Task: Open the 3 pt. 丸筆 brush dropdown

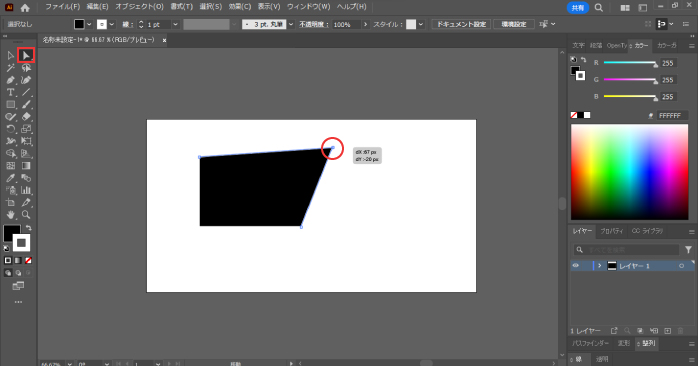Action: coord(291,24)
